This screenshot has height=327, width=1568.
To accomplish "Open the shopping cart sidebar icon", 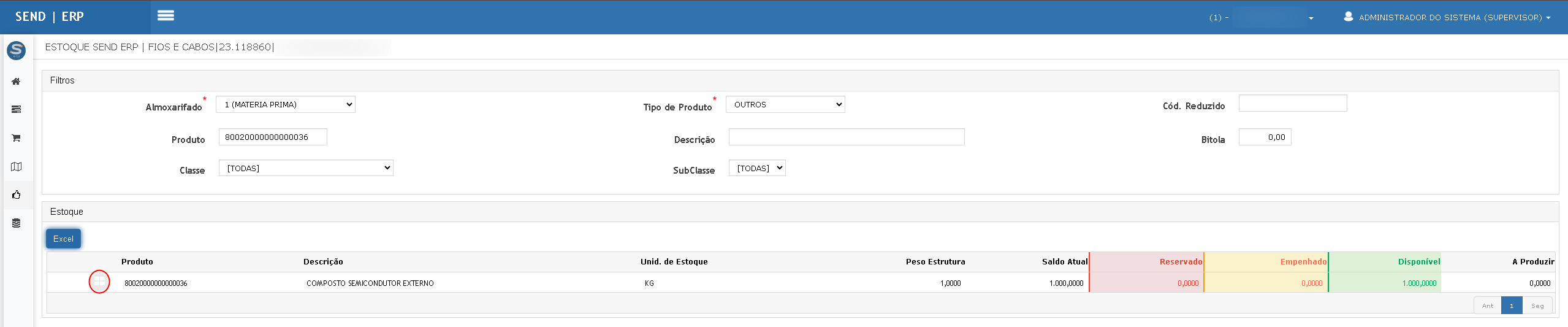I will 17,138.
